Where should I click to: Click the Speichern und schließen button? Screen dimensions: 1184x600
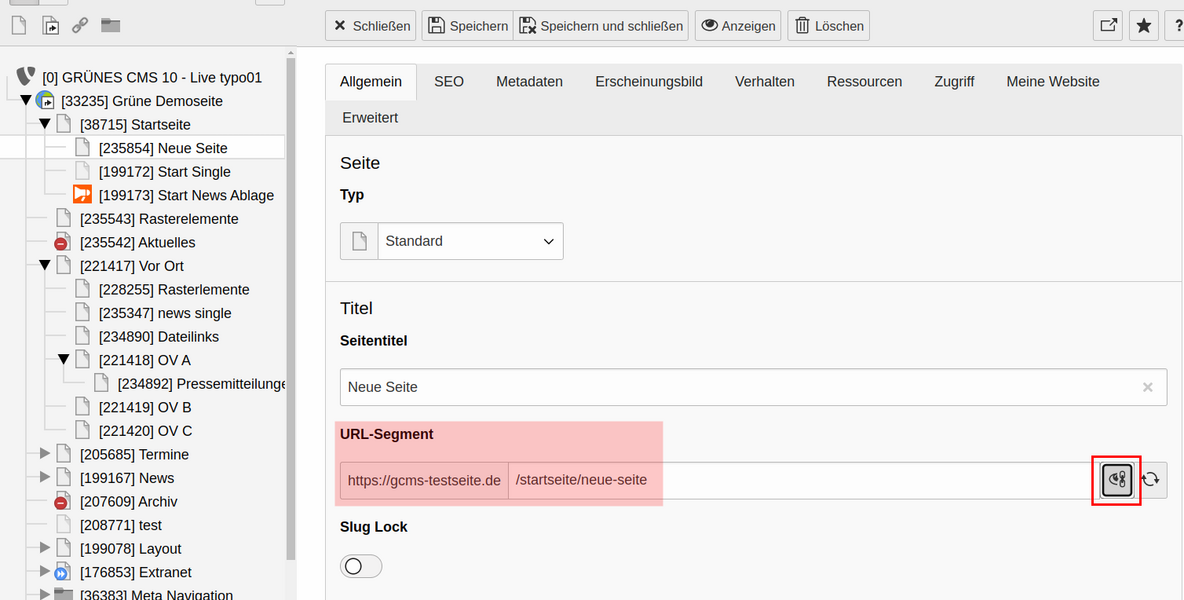pos(601,26)
